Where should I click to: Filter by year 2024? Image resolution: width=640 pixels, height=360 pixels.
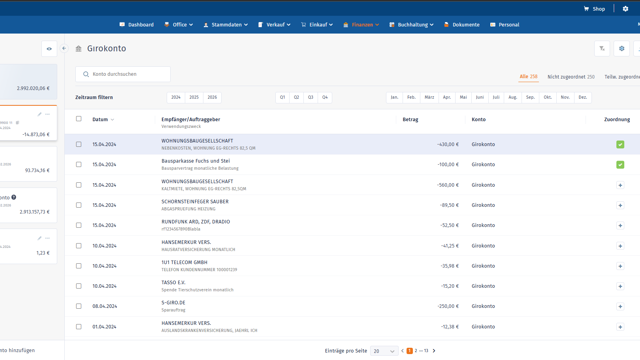pos(176,97)
